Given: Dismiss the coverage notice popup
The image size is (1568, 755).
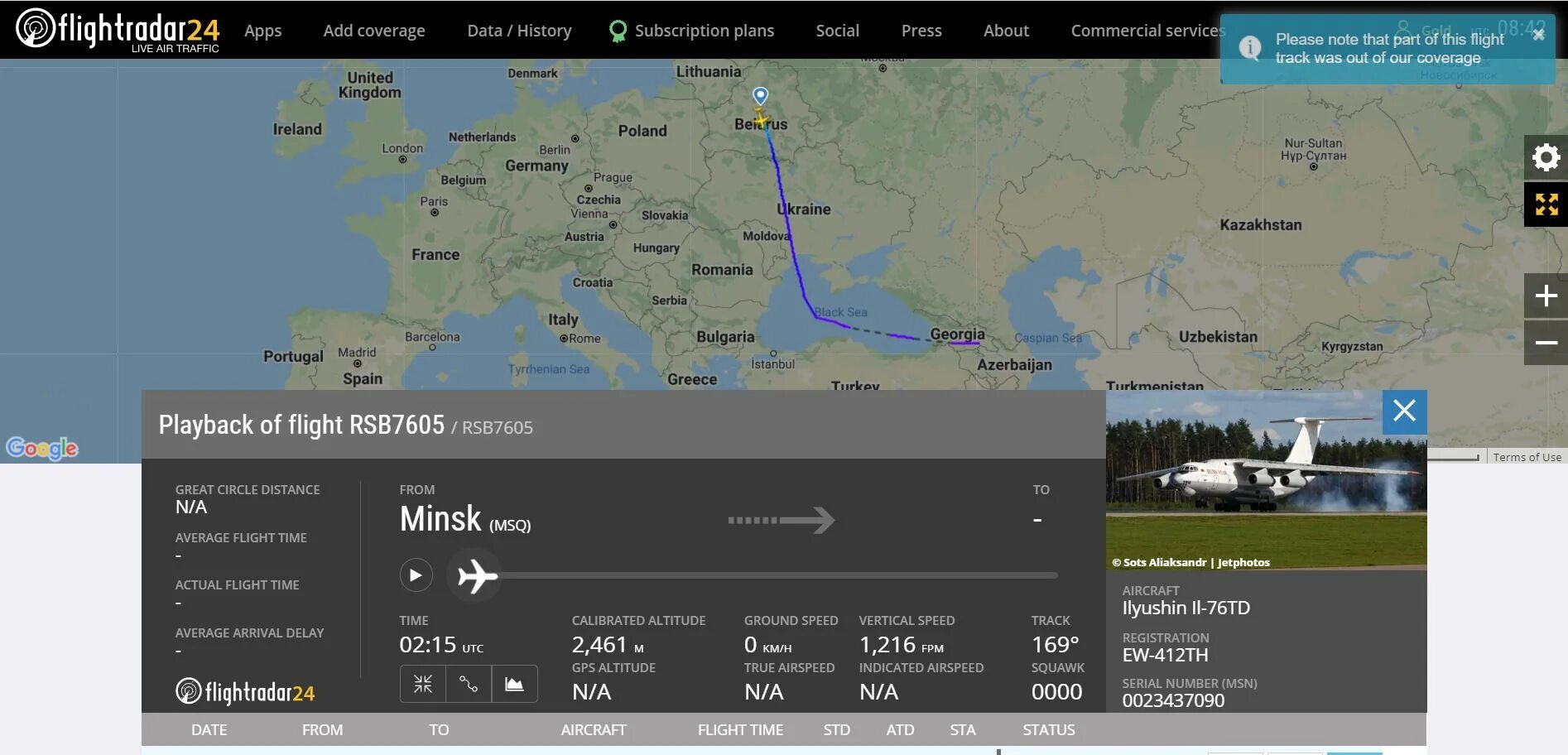Looking at the screenshot, I should click(x=1538, y=35).
